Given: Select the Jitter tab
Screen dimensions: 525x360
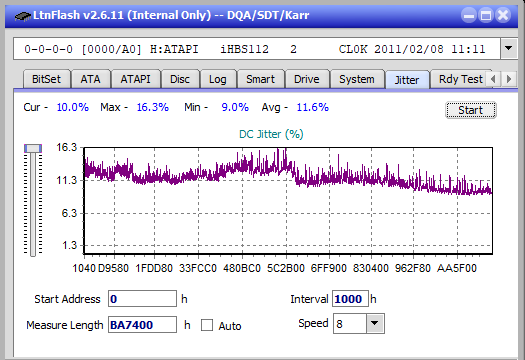Looking at the screenshot, I should 407,80.
